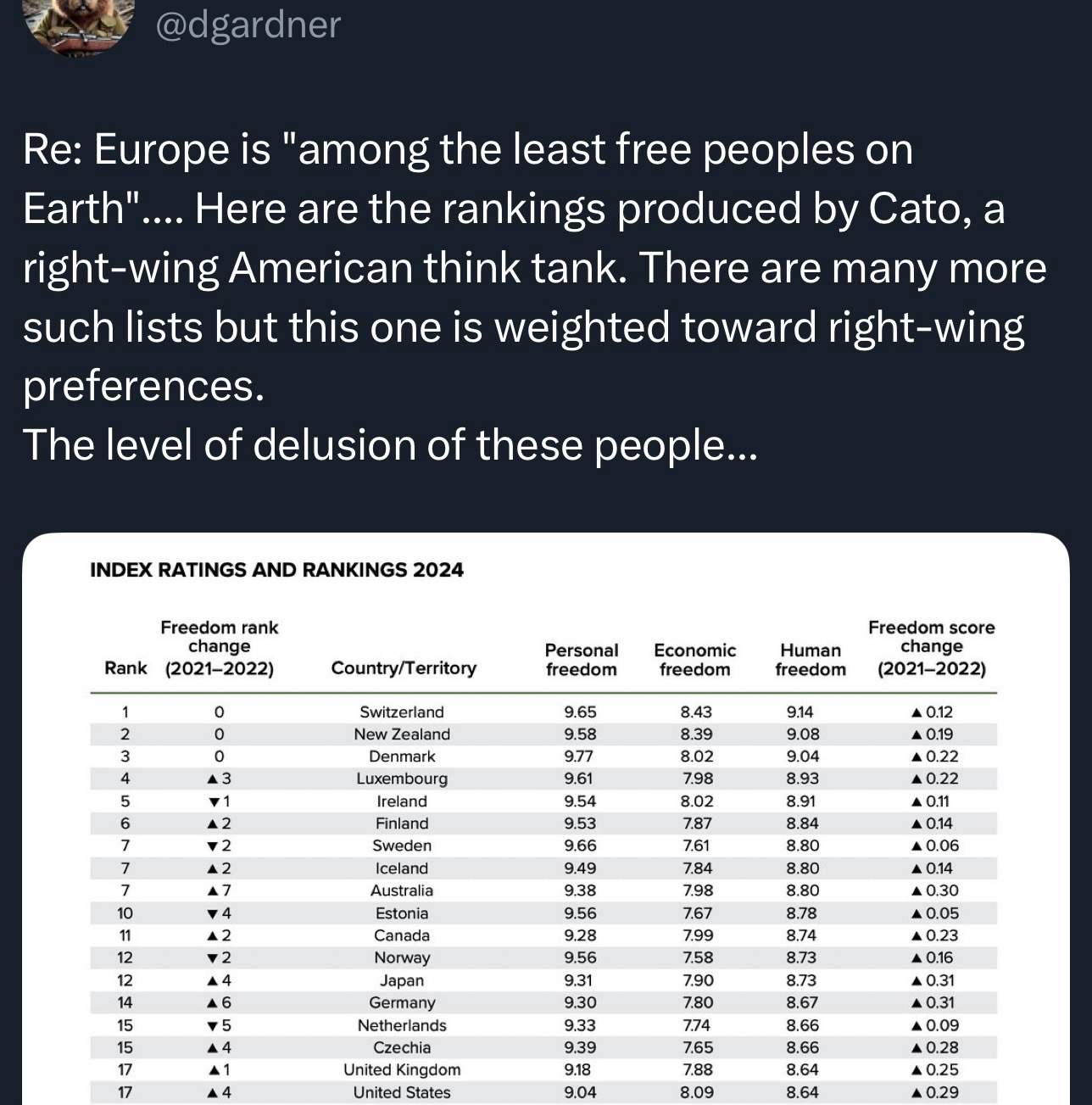Click the tweet text about Cato rankings
Image resolution: width=1092 pixels, height=1105 pixels.
click(x=534, y=297)
